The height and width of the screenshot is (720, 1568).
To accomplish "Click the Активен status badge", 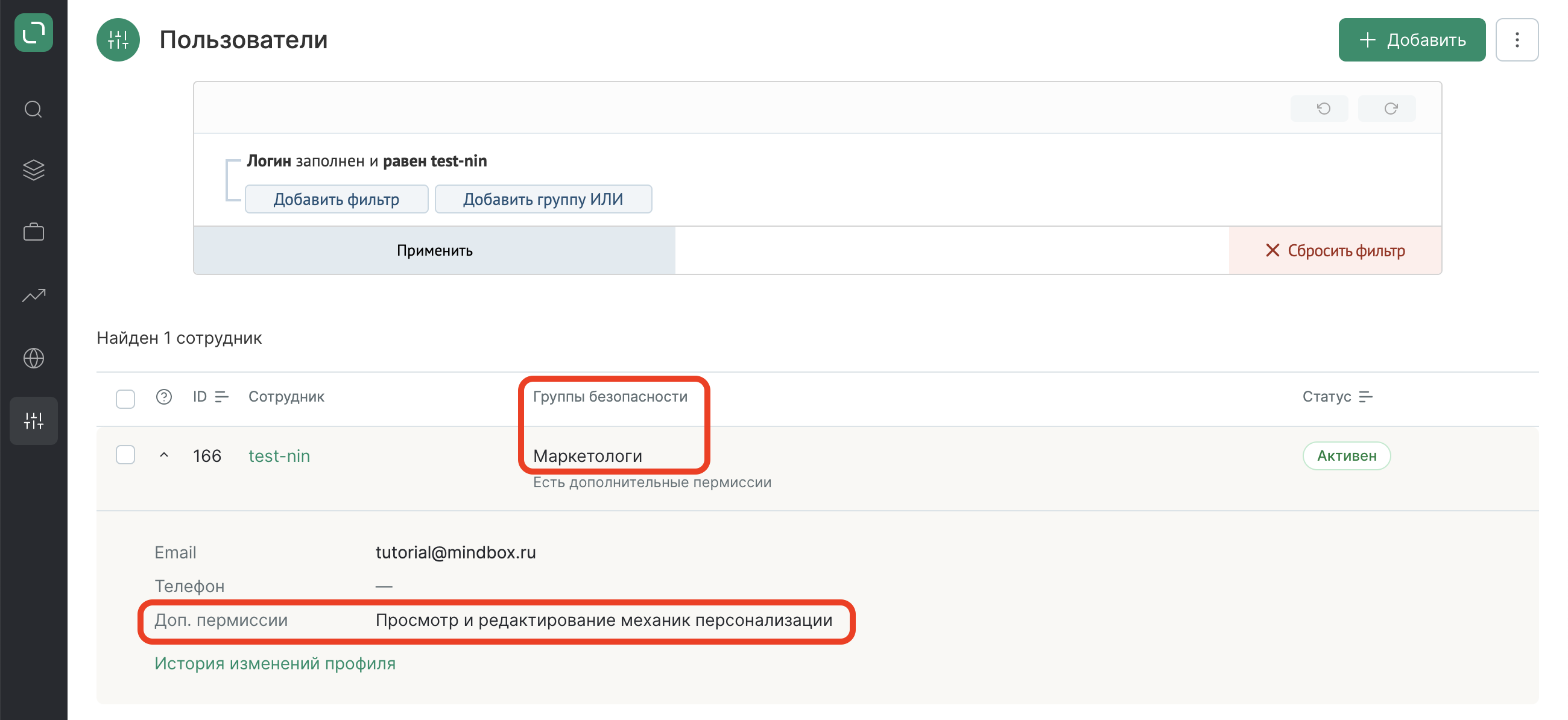I will point(1347,456).
